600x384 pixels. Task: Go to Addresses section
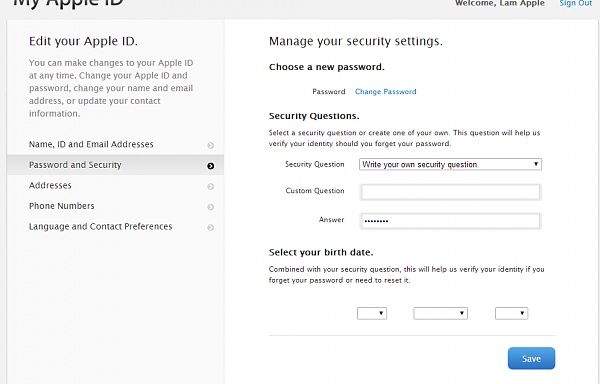pos(115,185)
